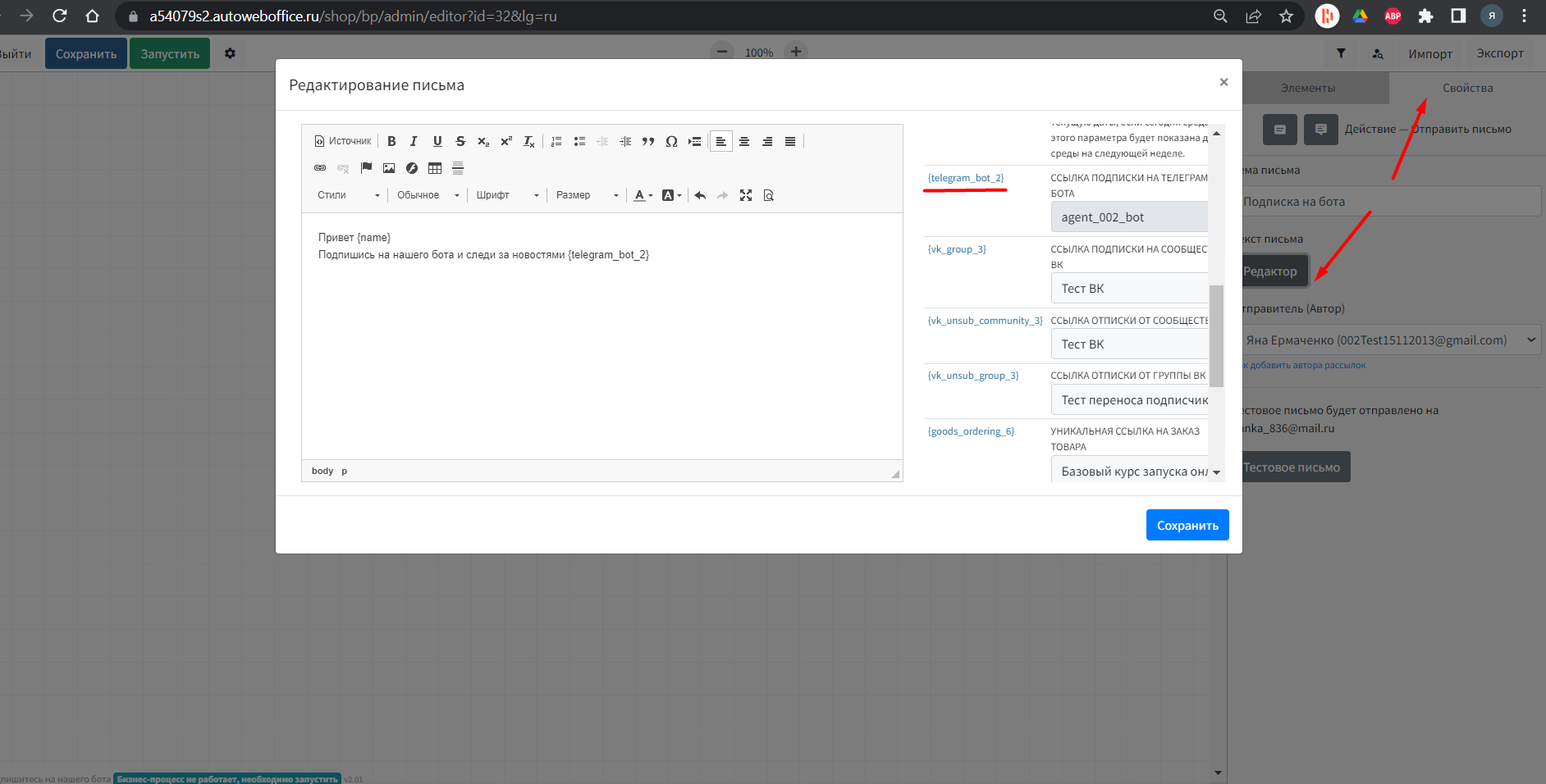Insert a table into the letter
The width and height of the screenshot is (1546, 784).
(435, 168)
